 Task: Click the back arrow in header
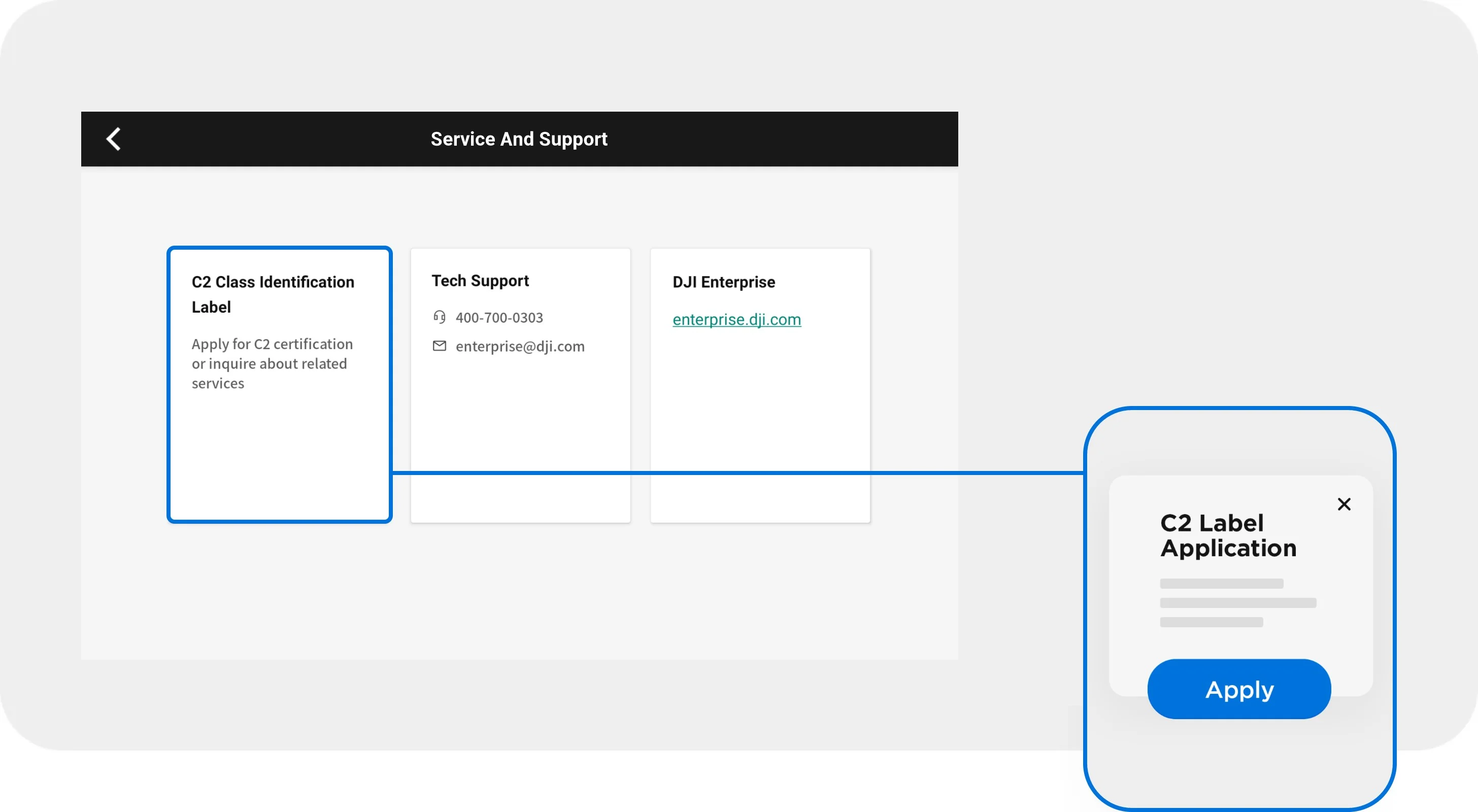114,139
